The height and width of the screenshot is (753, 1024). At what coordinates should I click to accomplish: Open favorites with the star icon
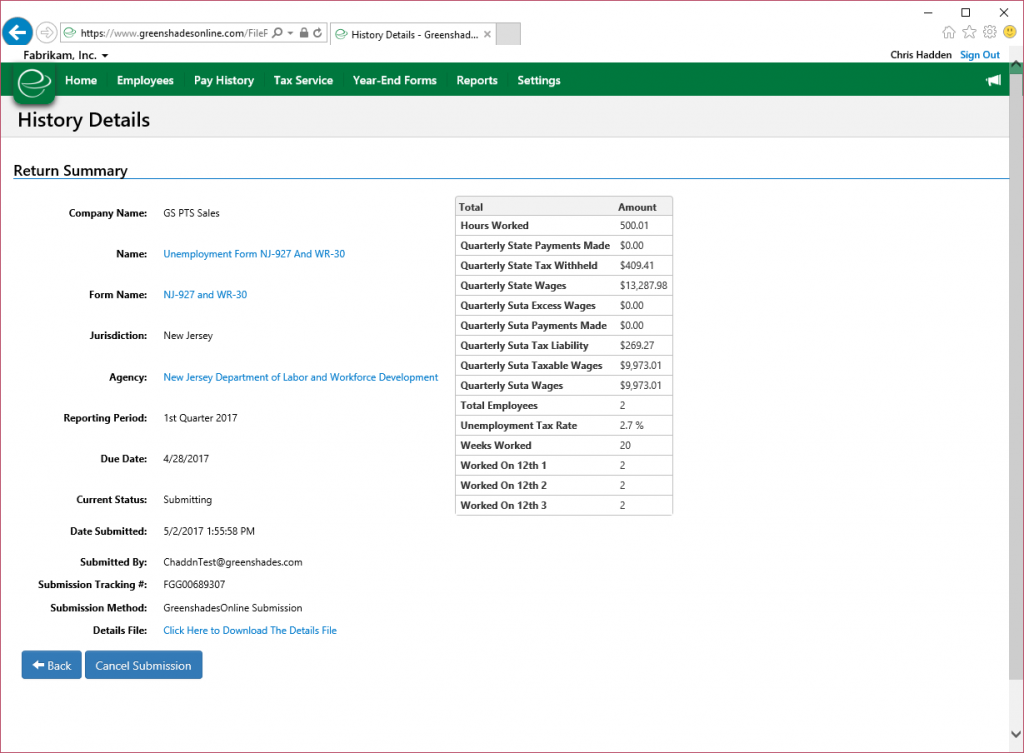(x=970, y=32)
